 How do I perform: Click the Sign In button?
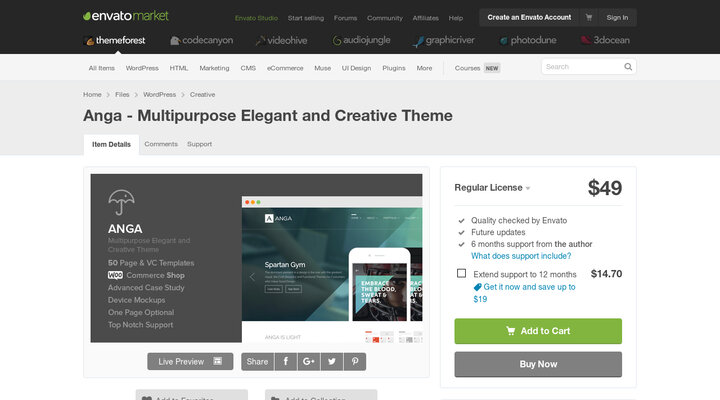(x=617, y=17)
